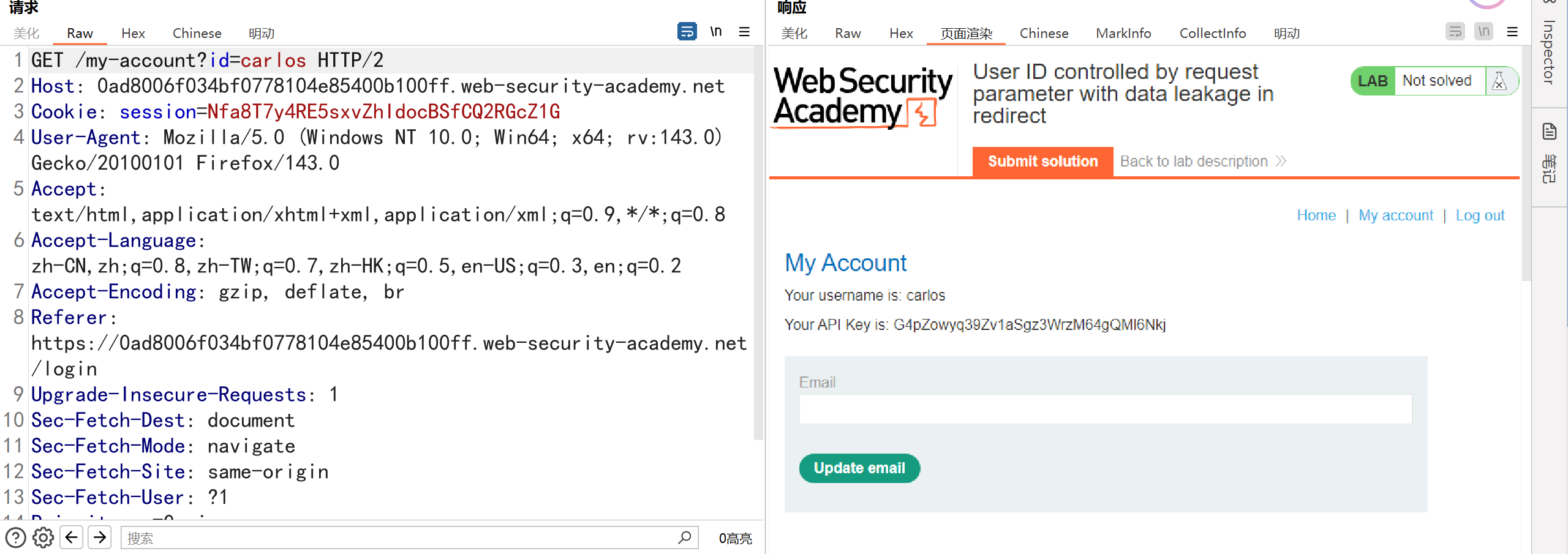Screen dimensions: 1568x554
Task: Toggle word wrap in request panel
Action: [687, 31]
